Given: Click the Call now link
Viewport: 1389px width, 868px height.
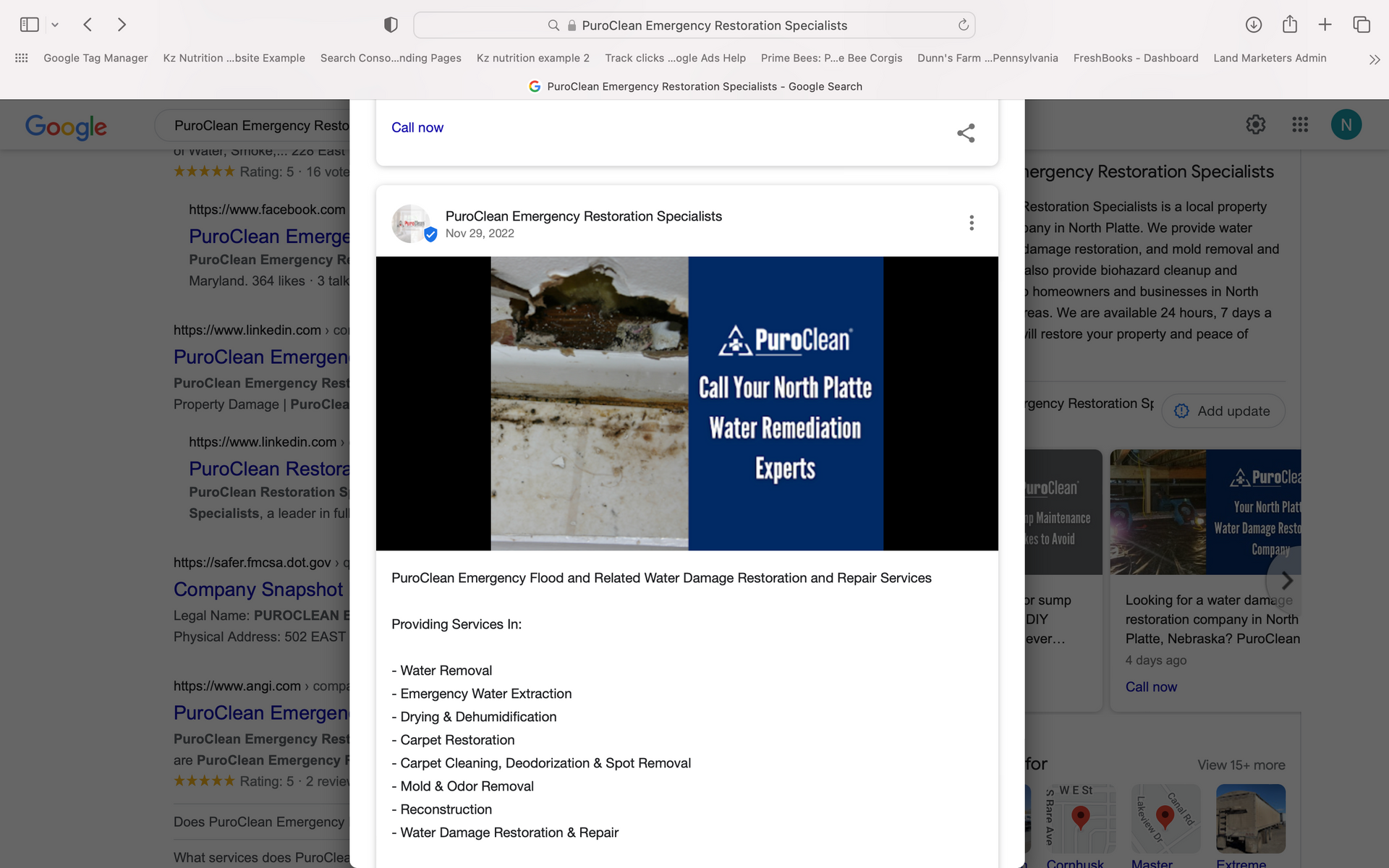Looking at the screenshot, I should [x=417, y=127].
